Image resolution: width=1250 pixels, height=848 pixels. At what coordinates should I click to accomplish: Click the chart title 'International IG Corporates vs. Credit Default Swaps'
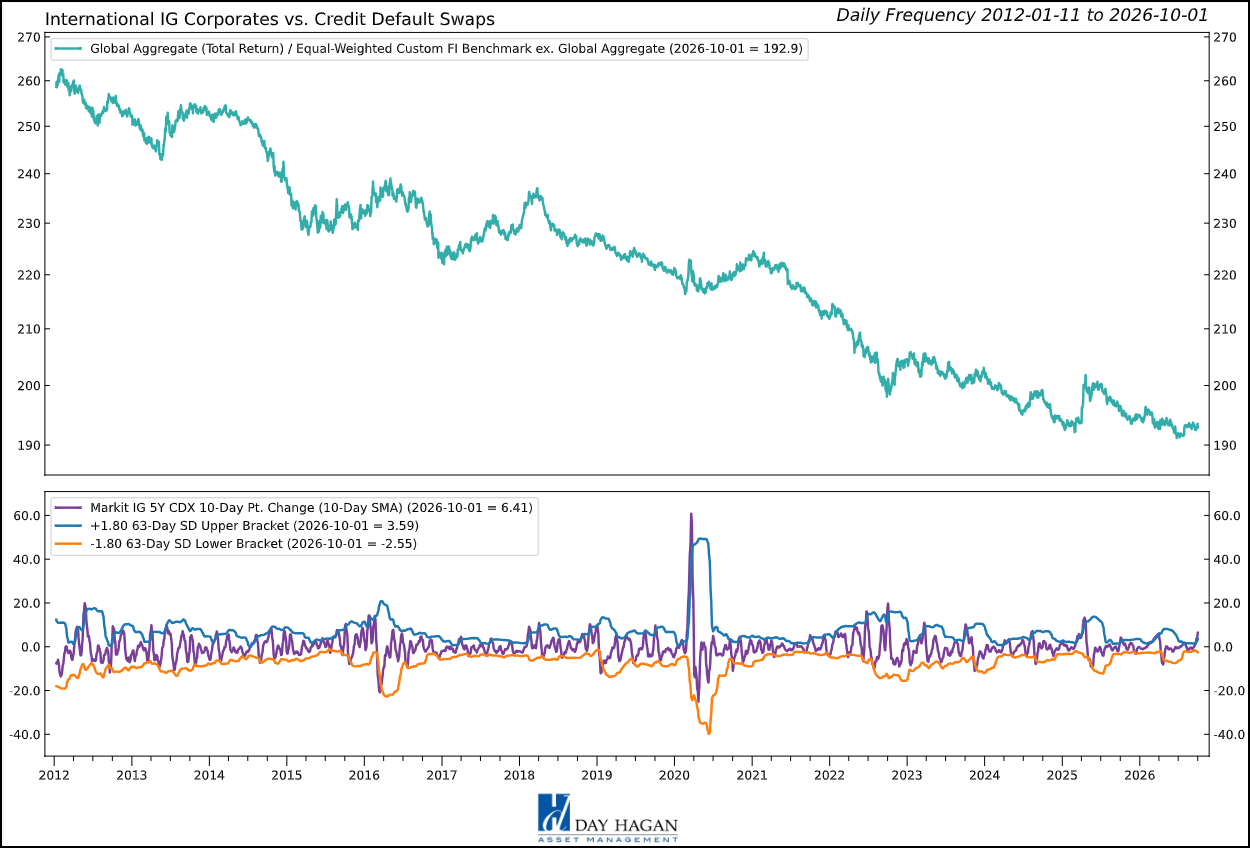(x=270, y=19)
